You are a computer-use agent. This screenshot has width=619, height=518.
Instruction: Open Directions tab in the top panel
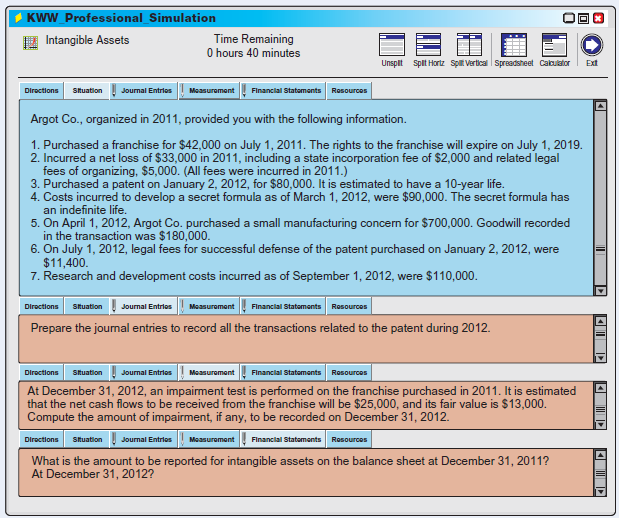point(42,91)
